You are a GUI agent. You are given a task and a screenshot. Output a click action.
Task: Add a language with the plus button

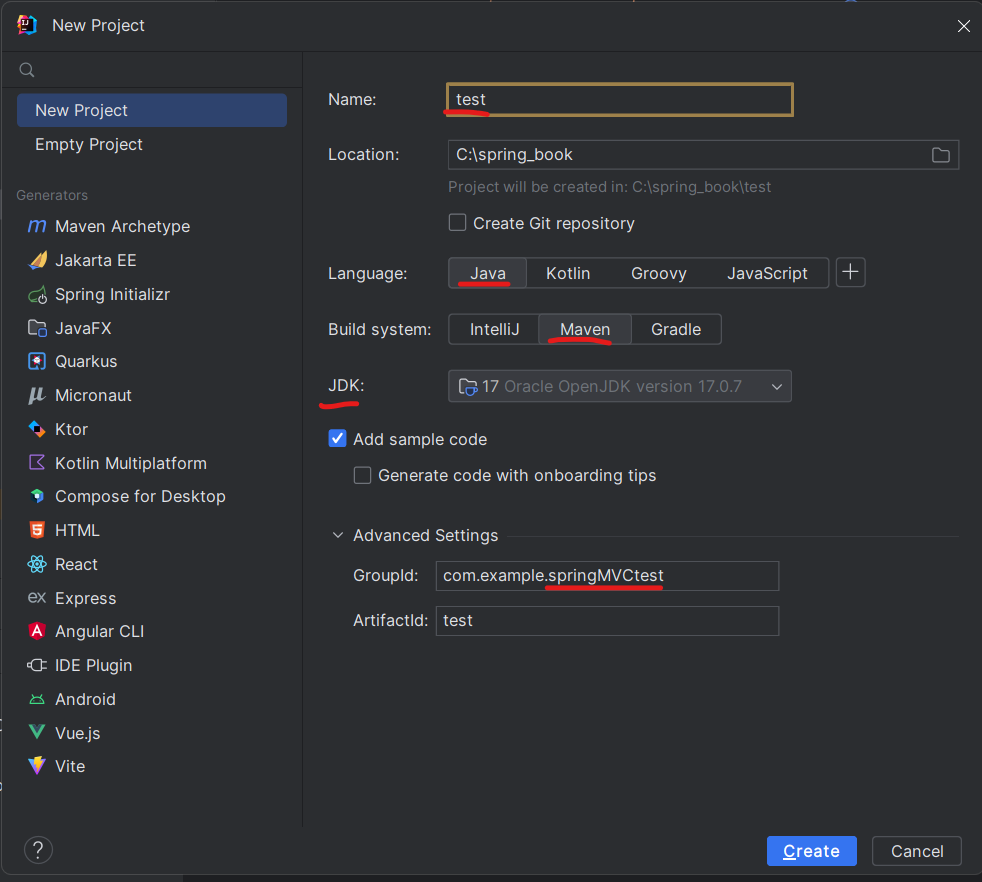coord(850,272)
